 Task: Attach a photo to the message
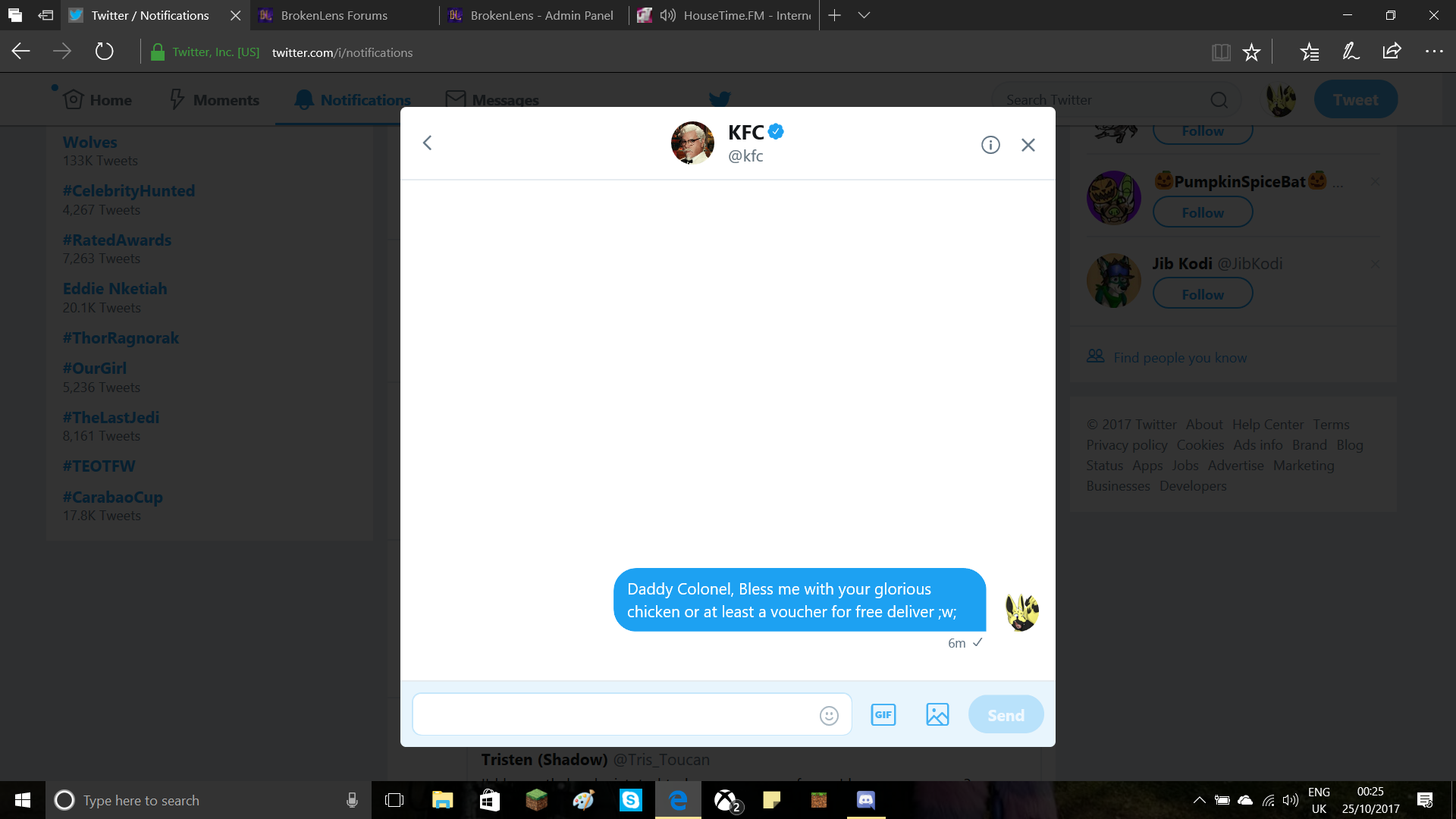coord(937,714)
